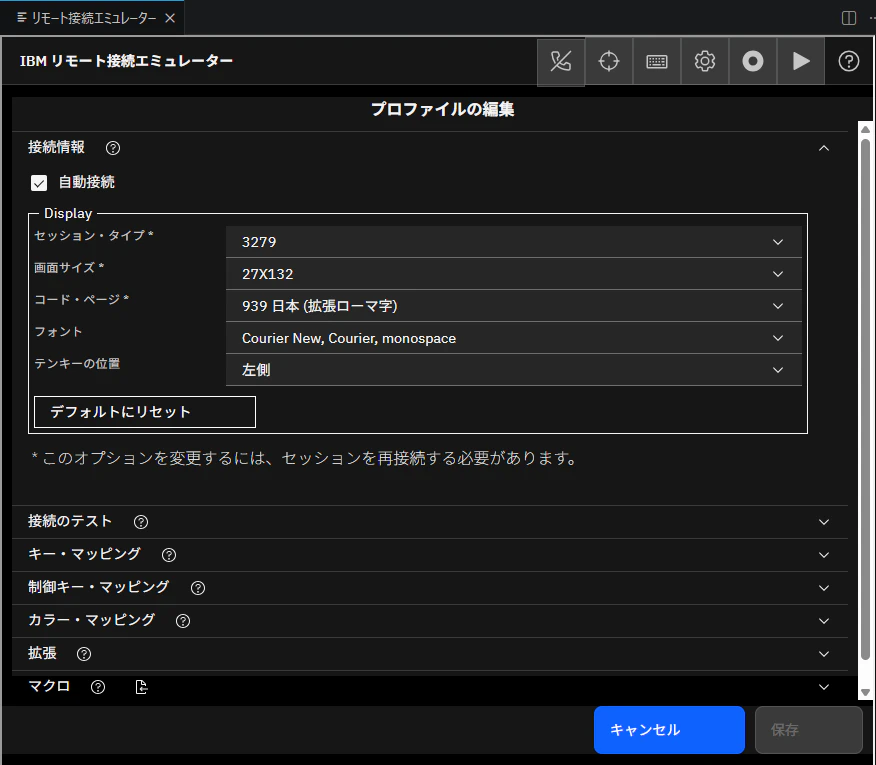876x765 pixels.
Task: Click the キー・マッピング section heading
Action: click(84, 554)
